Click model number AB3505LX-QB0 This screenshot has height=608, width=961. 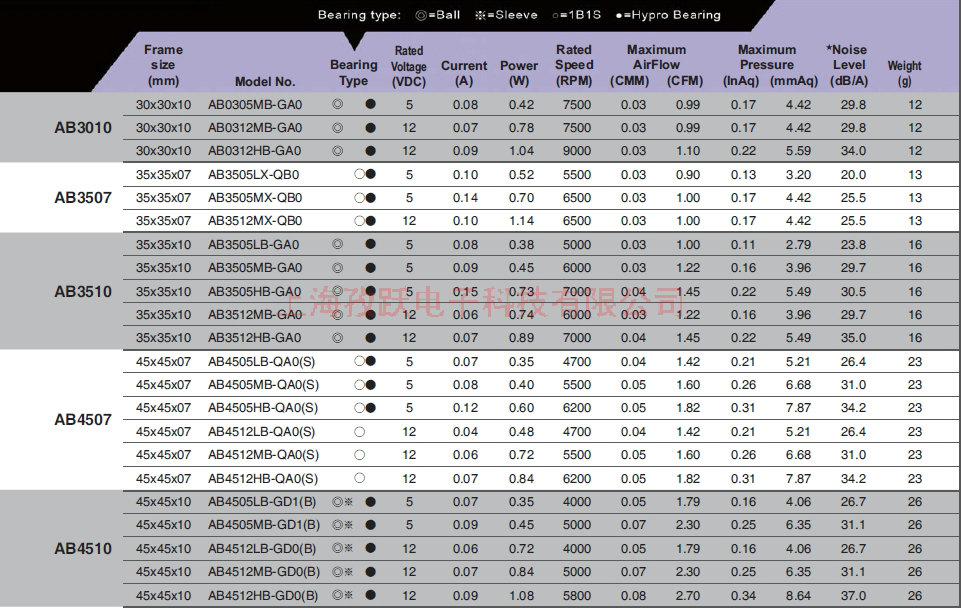(254, 174)
